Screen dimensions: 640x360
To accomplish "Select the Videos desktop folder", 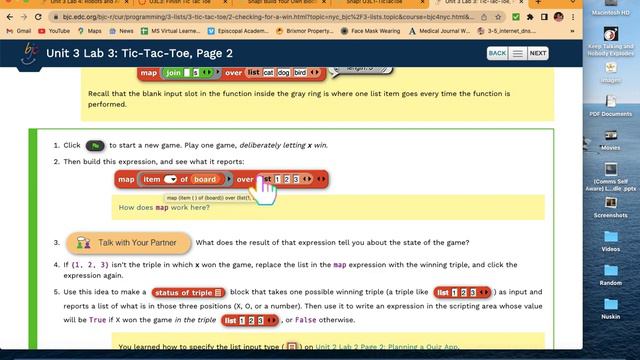I will (x=611, y=241).
